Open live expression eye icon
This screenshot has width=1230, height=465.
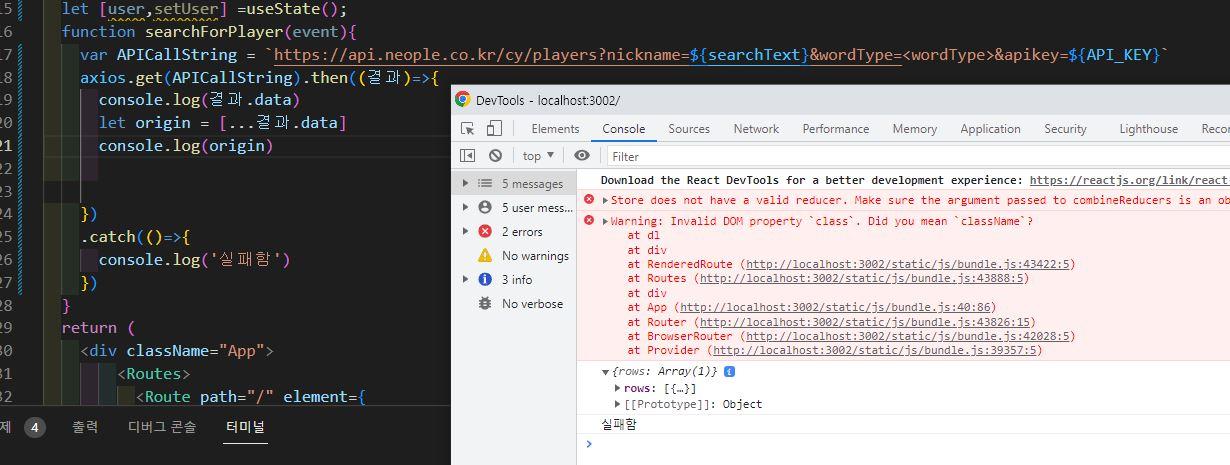coord(581,156)
